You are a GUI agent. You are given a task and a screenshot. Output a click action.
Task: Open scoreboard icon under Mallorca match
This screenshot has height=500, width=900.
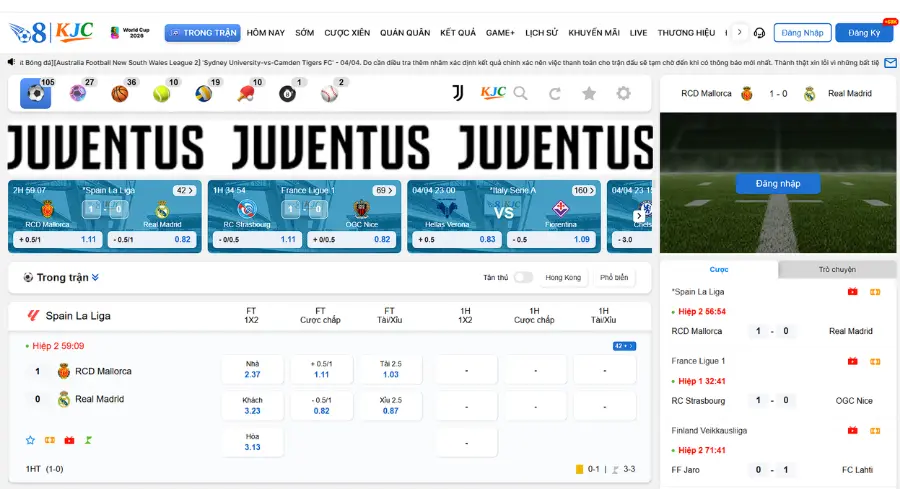pyautogui.click(x=50, y=440)
